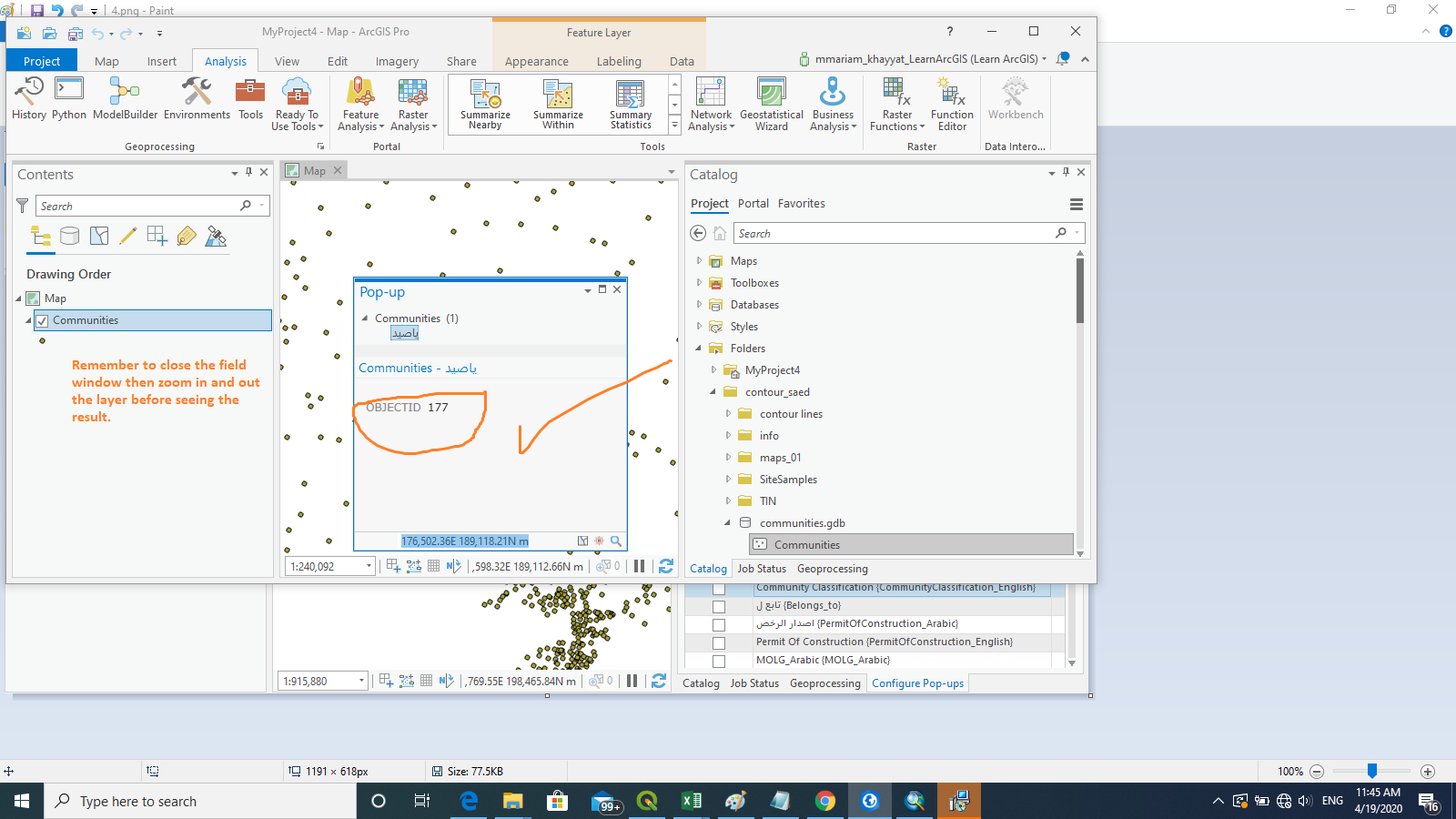
Task: Click the Paint zoom-out minus button
Action: (x=1317, y=772)
